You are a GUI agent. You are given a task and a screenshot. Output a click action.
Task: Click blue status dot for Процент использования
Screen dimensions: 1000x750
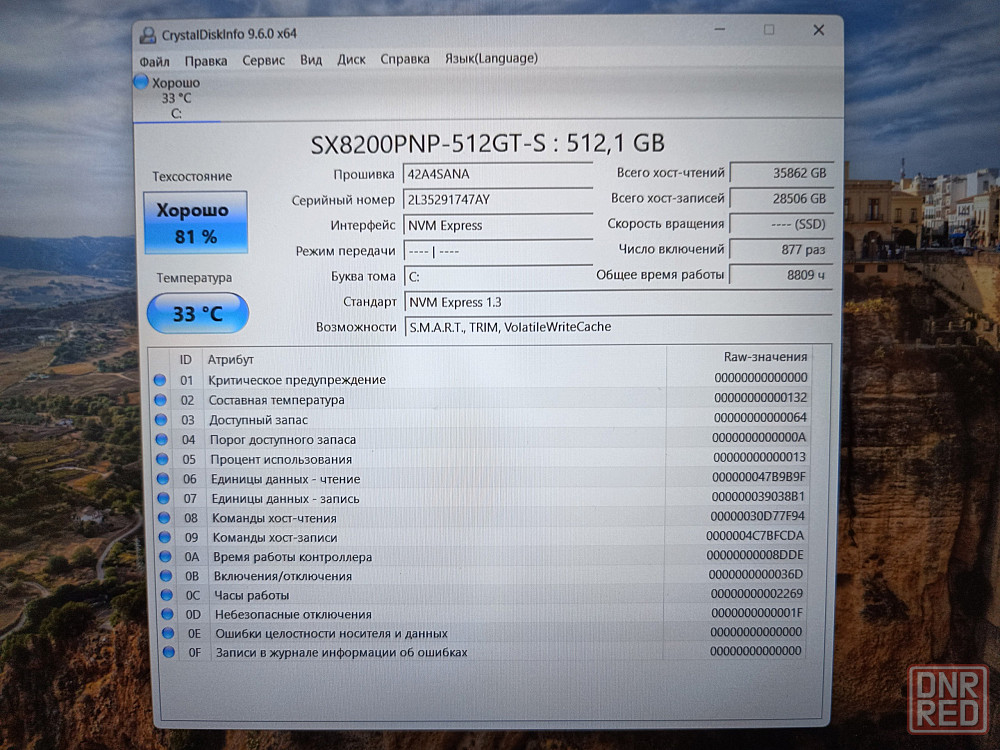coord(163,459)
